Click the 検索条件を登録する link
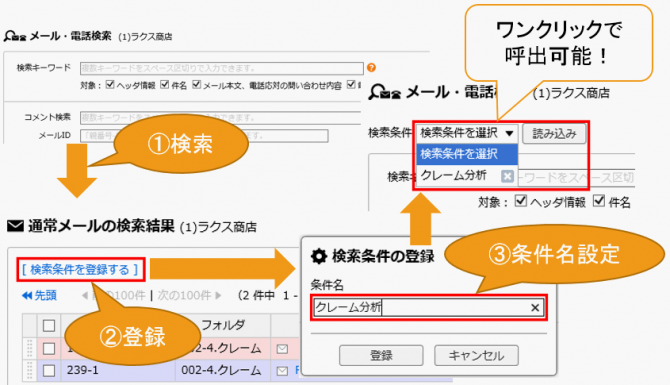The width and height of the screenshot is (670, 385). coord(80,270)
